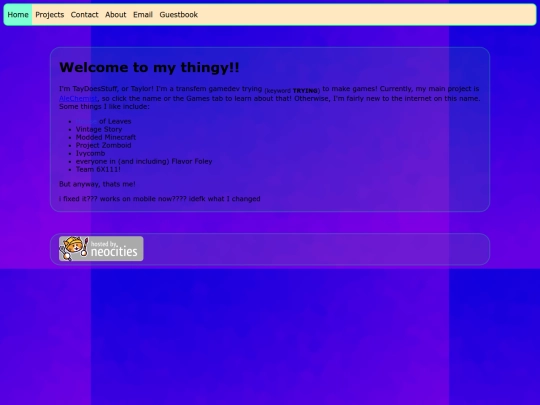Click the linked word before 'of Leaves'

(86, 121)
